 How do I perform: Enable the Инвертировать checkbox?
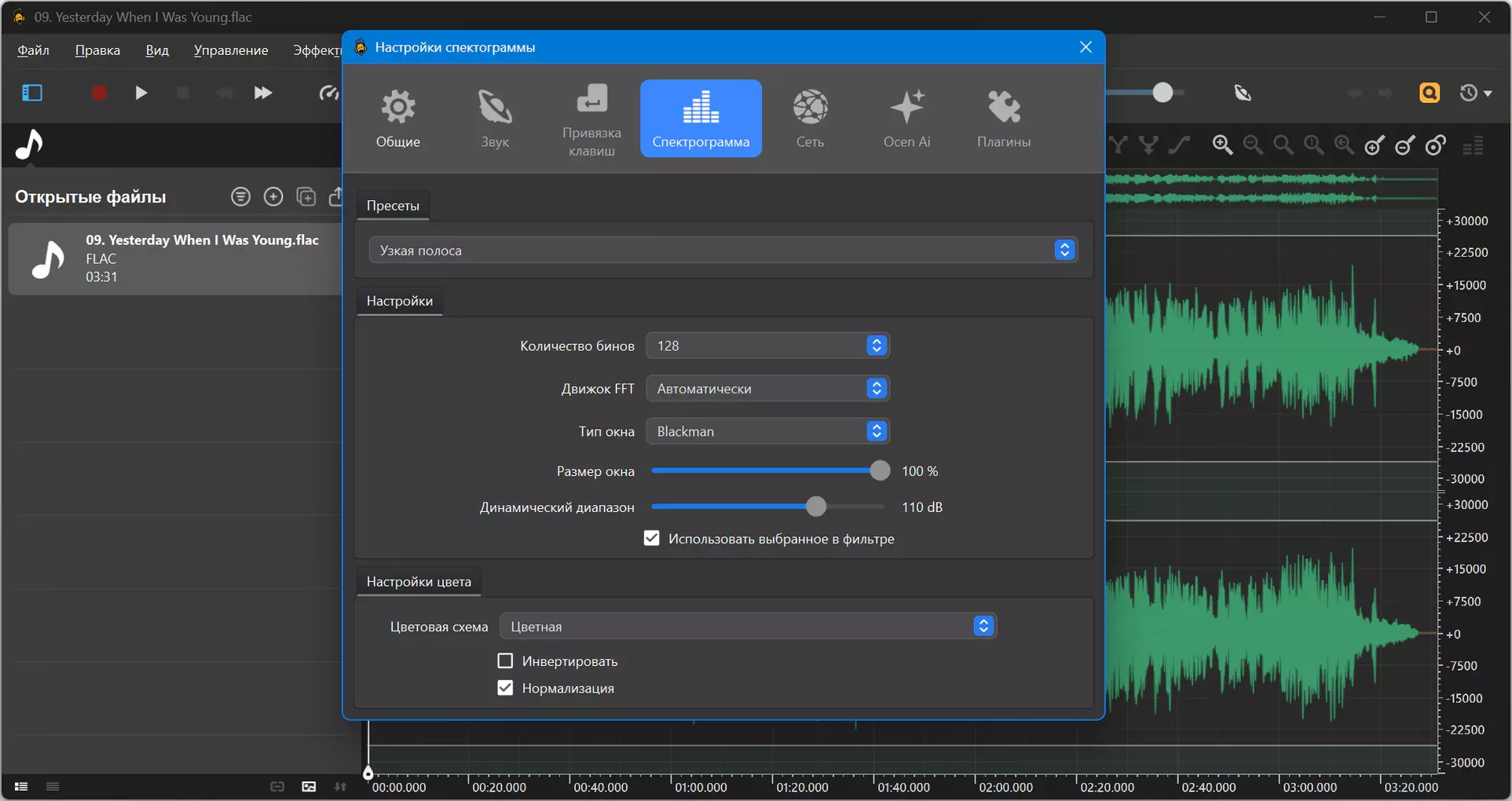[x=505, y=661]
